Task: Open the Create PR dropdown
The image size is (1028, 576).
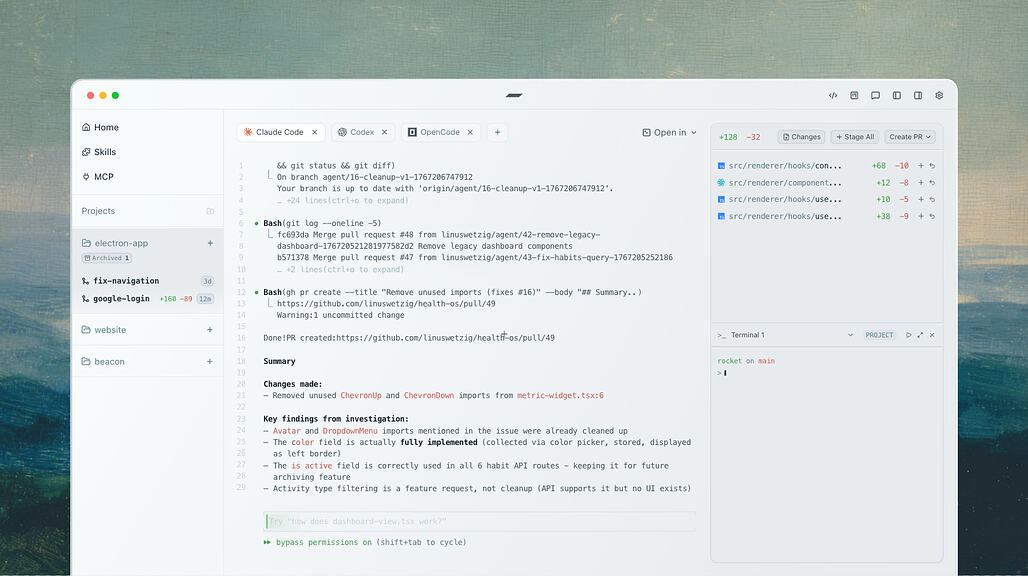Action: [x=910, y=137]
